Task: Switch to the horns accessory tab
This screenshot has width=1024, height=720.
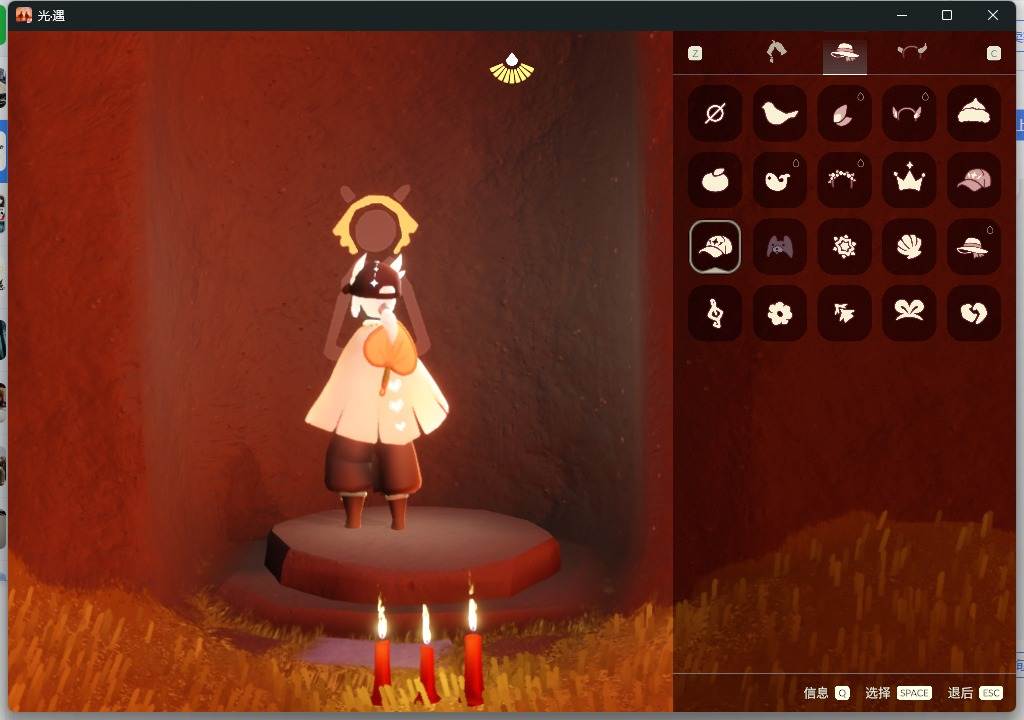Action: (911, 52)
